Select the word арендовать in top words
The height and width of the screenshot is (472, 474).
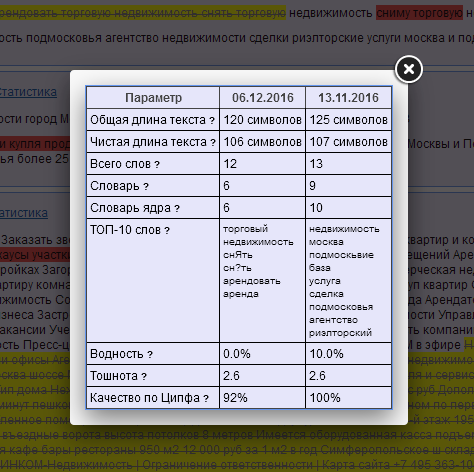click(x=252, y=281)
